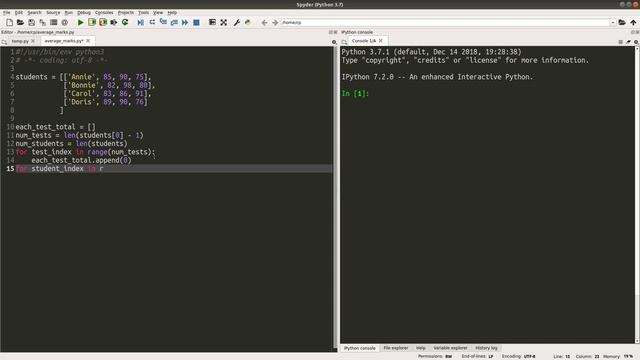Run current cell icon

[x=92, y=22]
